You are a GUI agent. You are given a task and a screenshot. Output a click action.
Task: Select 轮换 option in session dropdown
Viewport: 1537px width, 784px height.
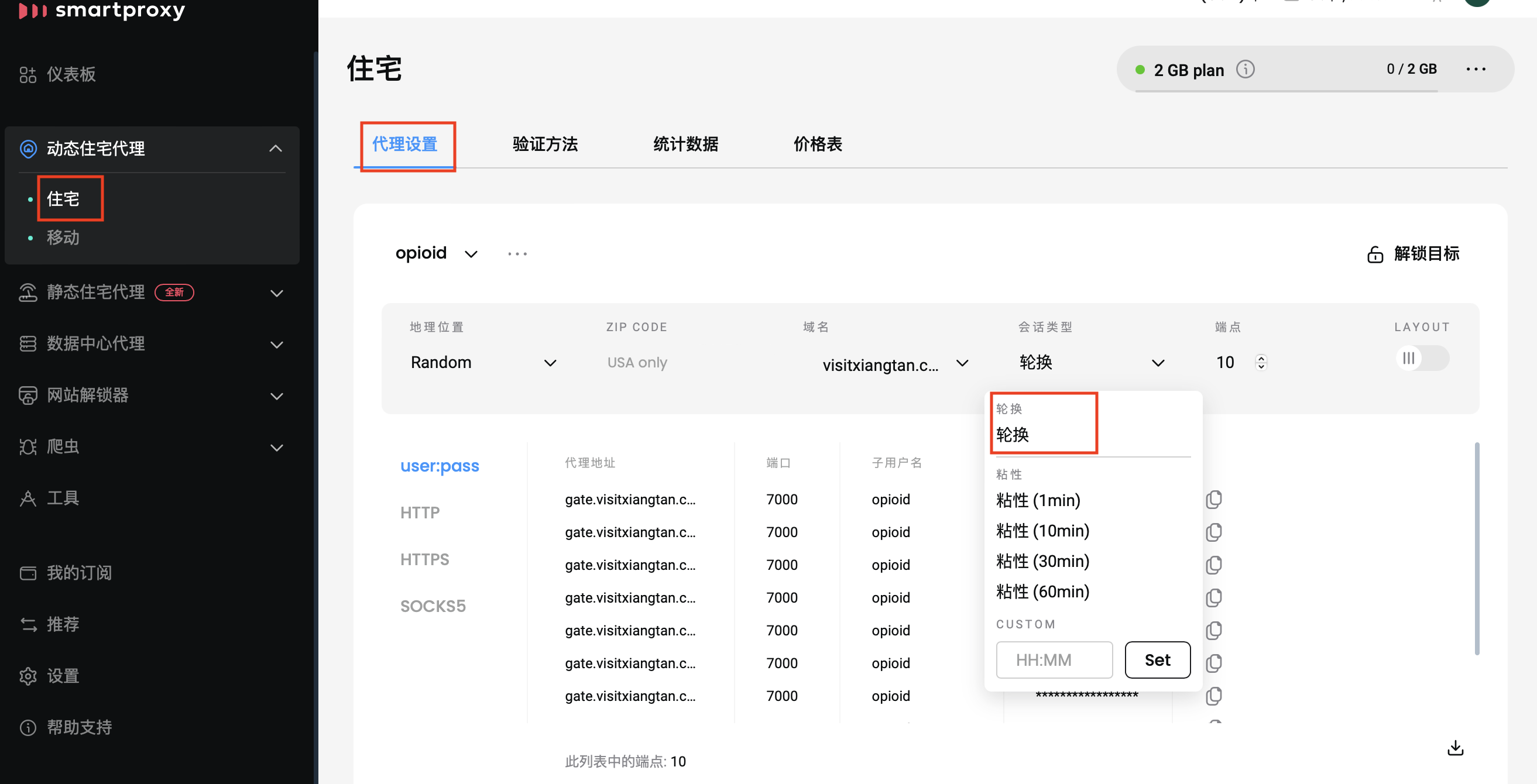point(1013,434)
